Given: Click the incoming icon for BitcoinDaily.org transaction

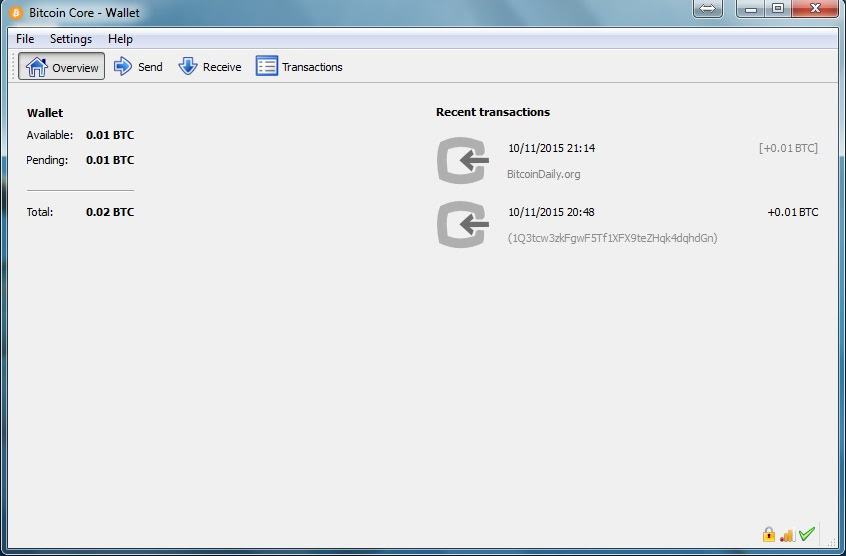Looking at the screenshot, I should coord(463,160).
